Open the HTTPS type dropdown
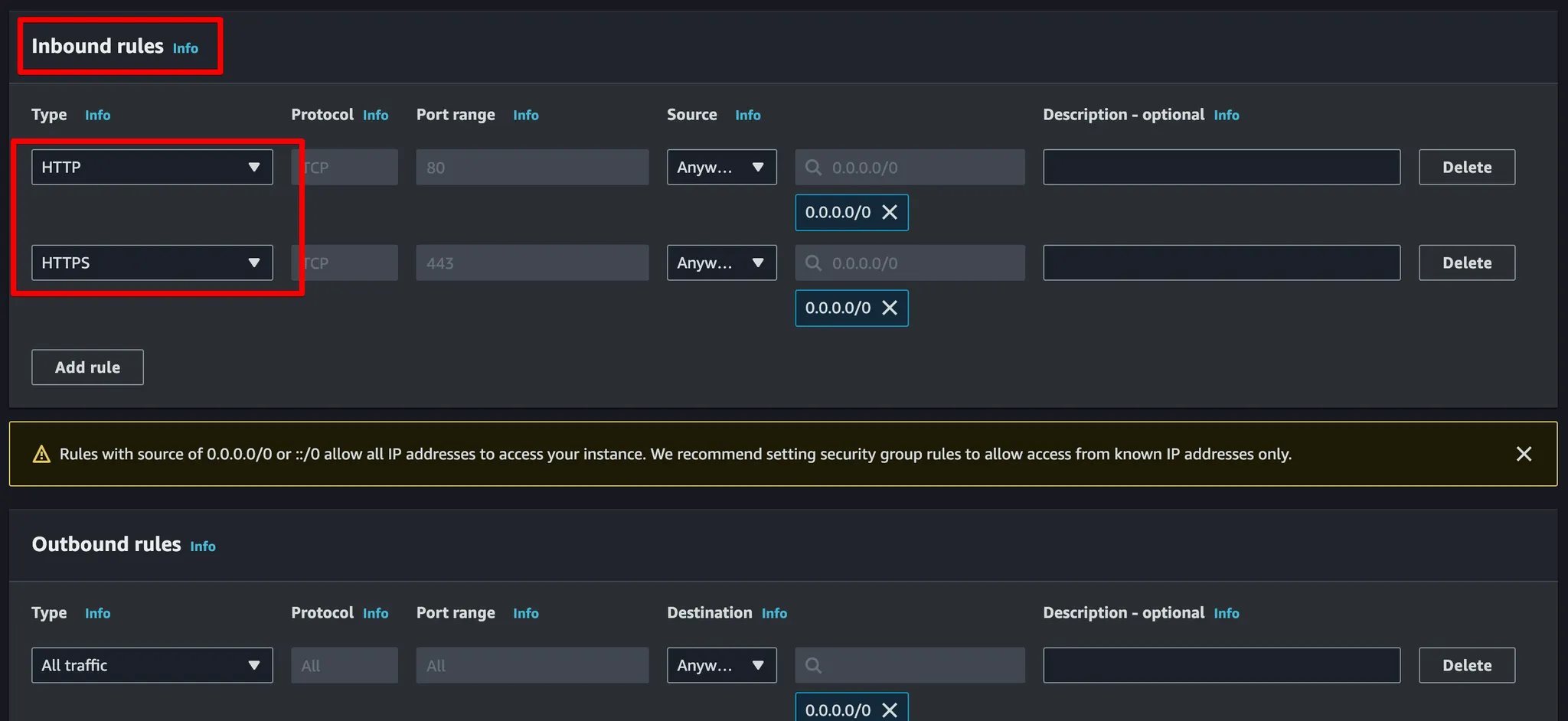 point(152,263)
